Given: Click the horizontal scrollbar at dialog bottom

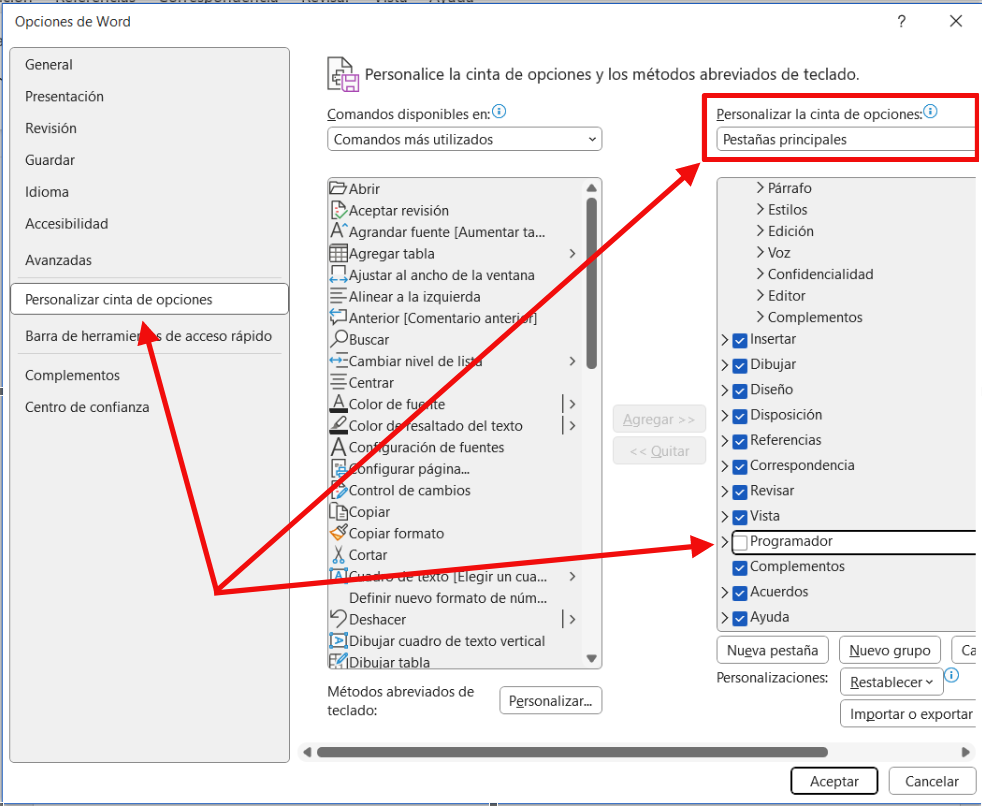Looking at the screenshot, I should tap(572, 752).
